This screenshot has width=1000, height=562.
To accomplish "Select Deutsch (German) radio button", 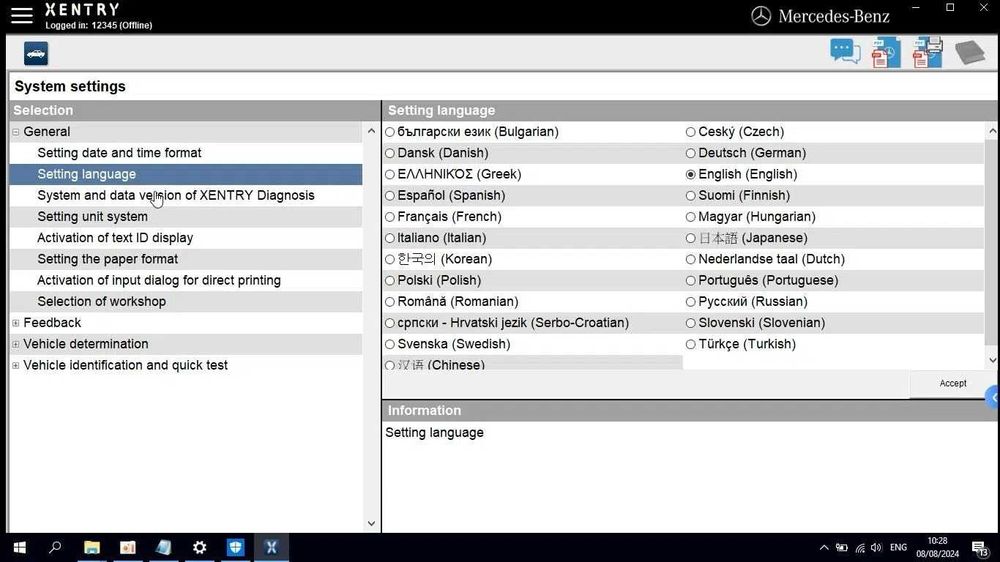I will (x=691, y=153).
